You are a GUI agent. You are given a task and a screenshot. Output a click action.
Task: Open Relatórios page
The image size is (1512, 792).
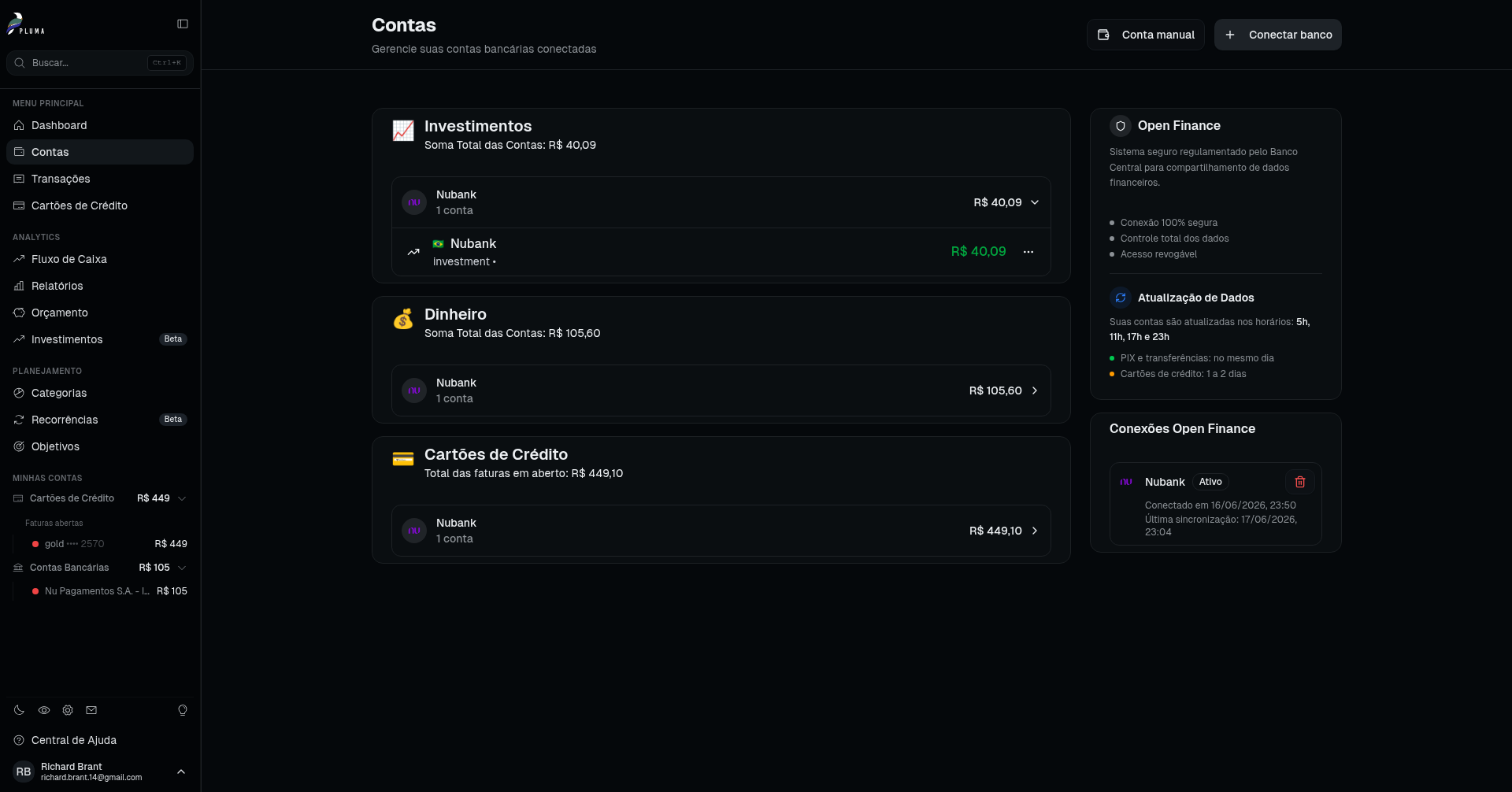(100, 286)
